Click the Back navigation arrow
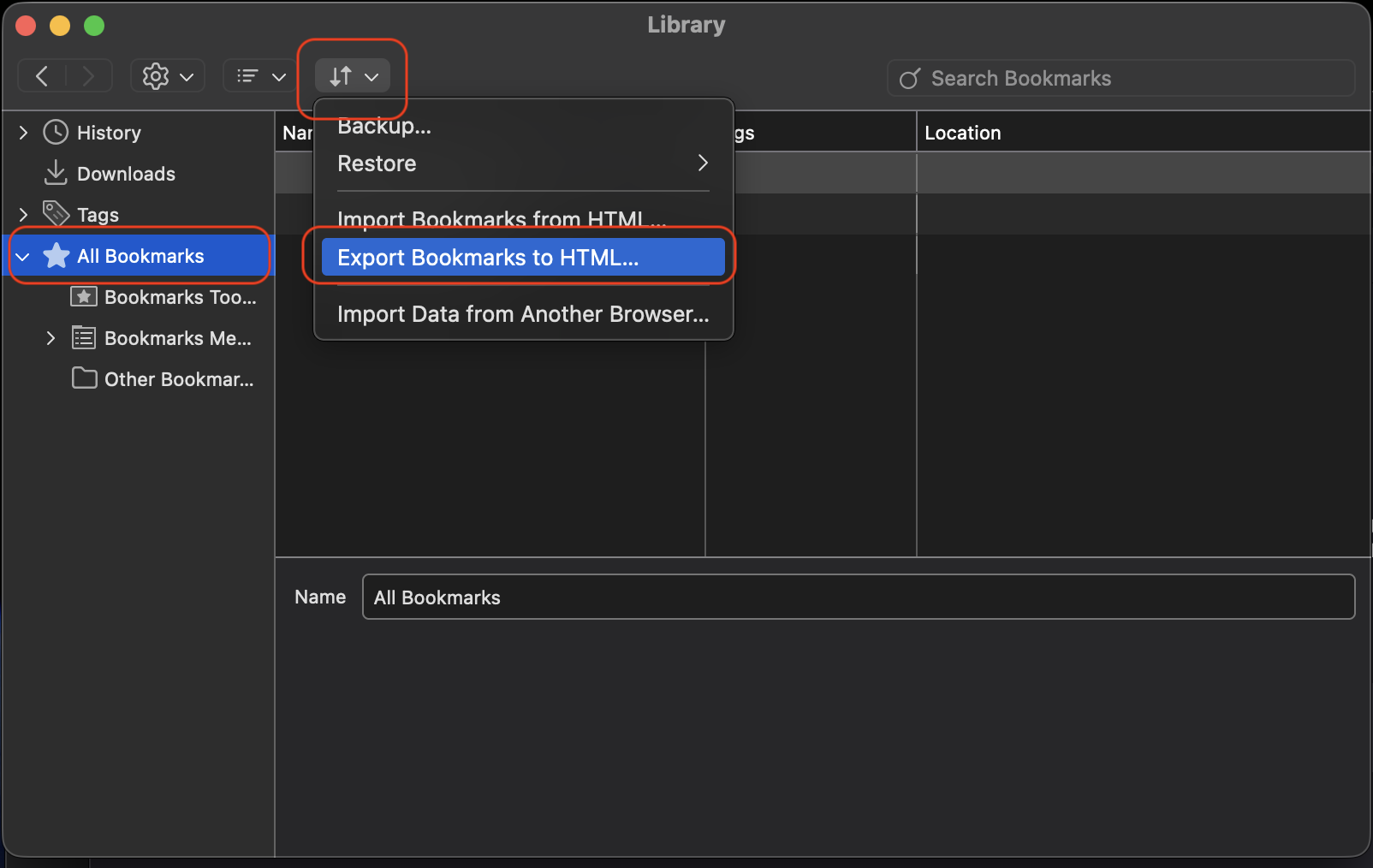This screenshot has width=1373, height=868. click(41, 75)
